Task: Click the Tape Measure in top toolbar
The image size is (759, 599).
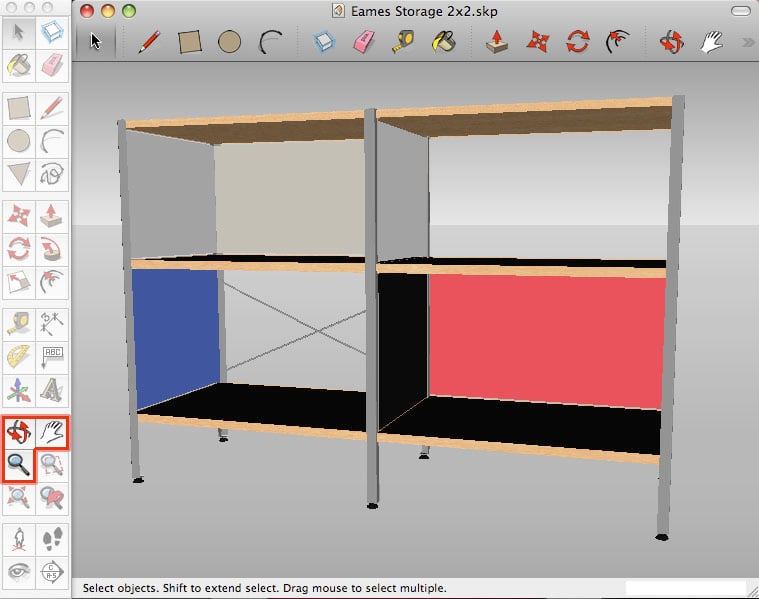Action: tap(406, 42)
